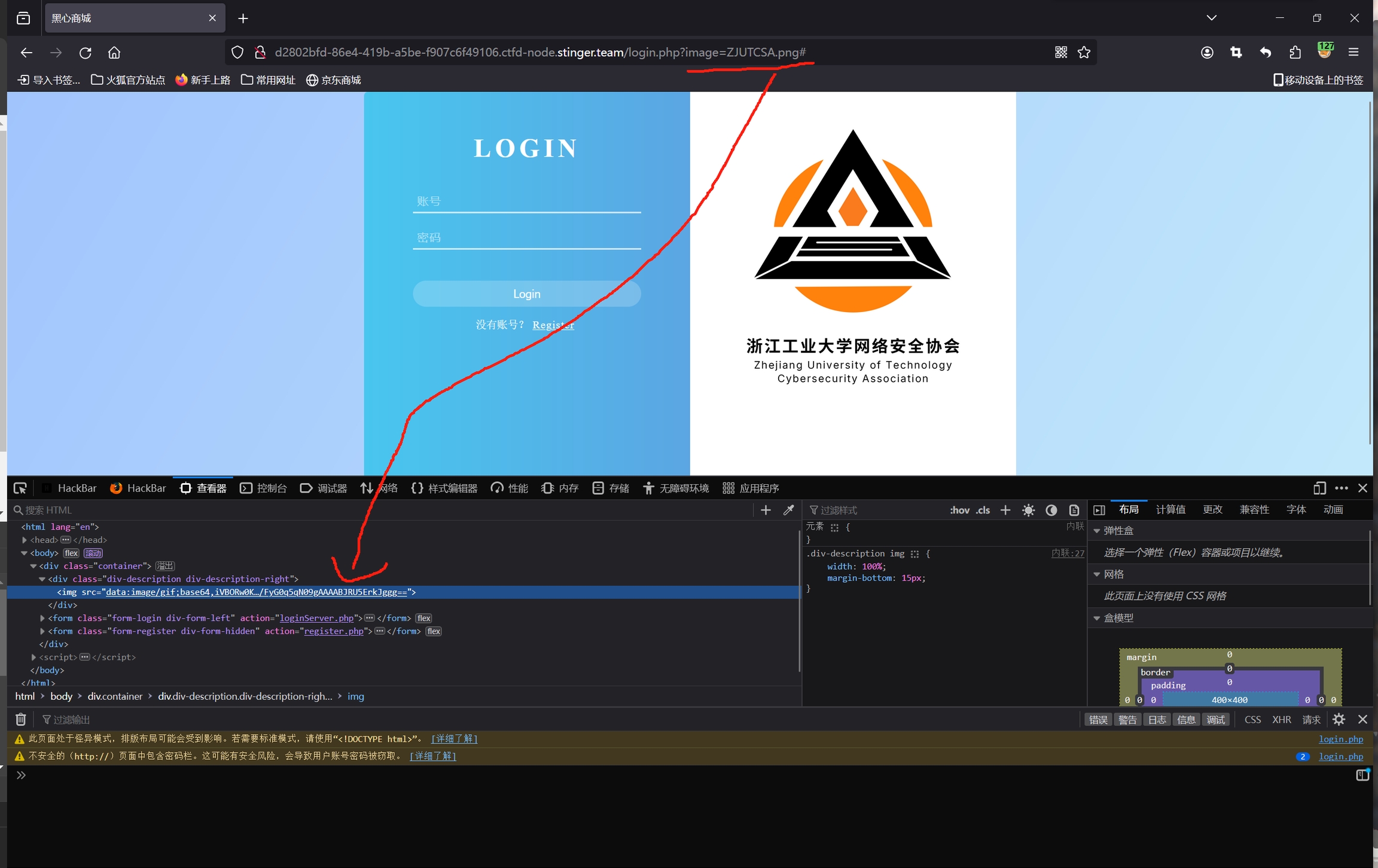Open the console settings gear icon
The width and height of the screenshot is (1378, 868).
[x=1339, y=719]
